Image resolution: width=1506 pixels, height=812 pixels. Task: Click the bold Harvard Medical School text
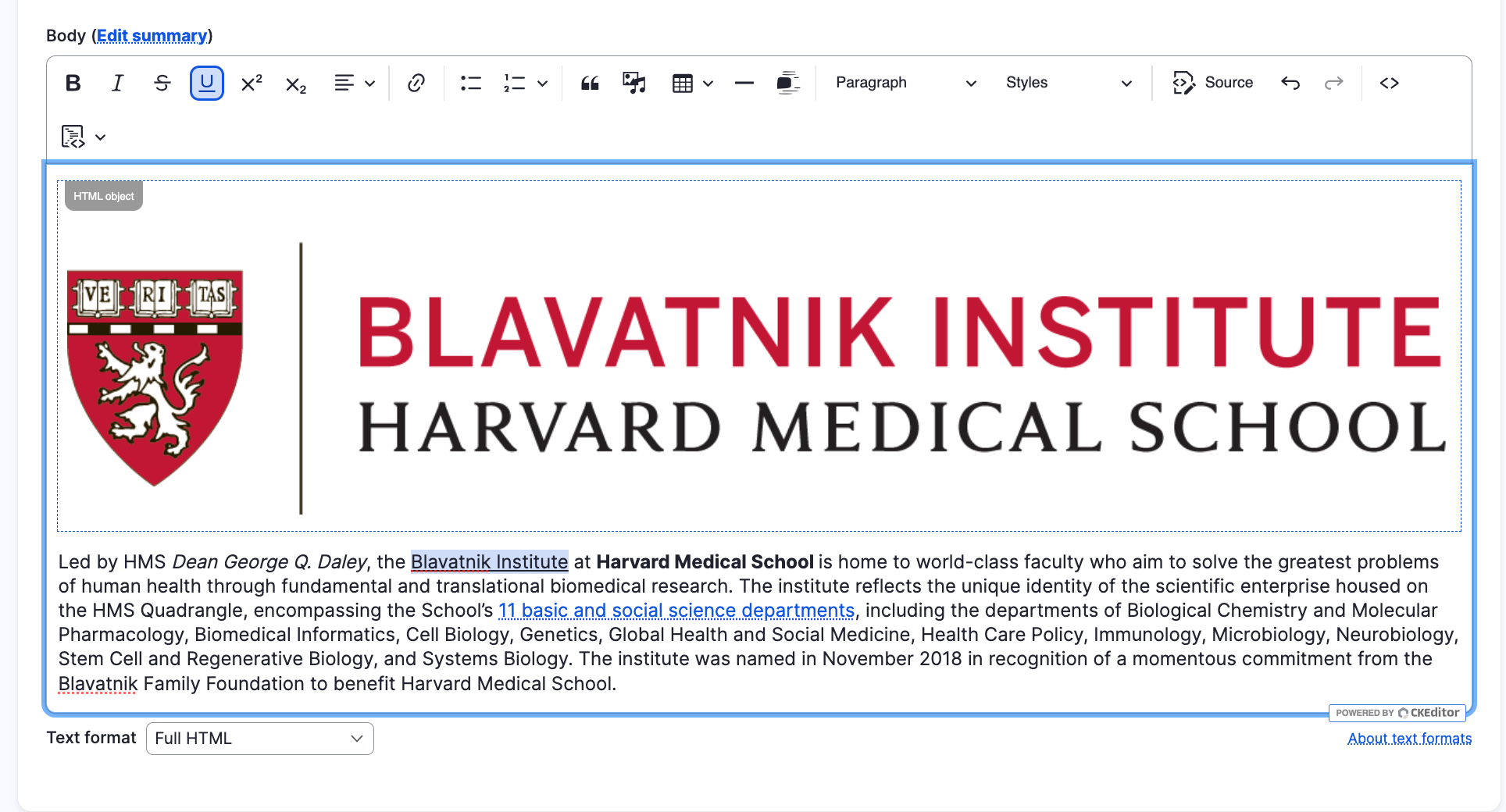[x=705, y=562]
